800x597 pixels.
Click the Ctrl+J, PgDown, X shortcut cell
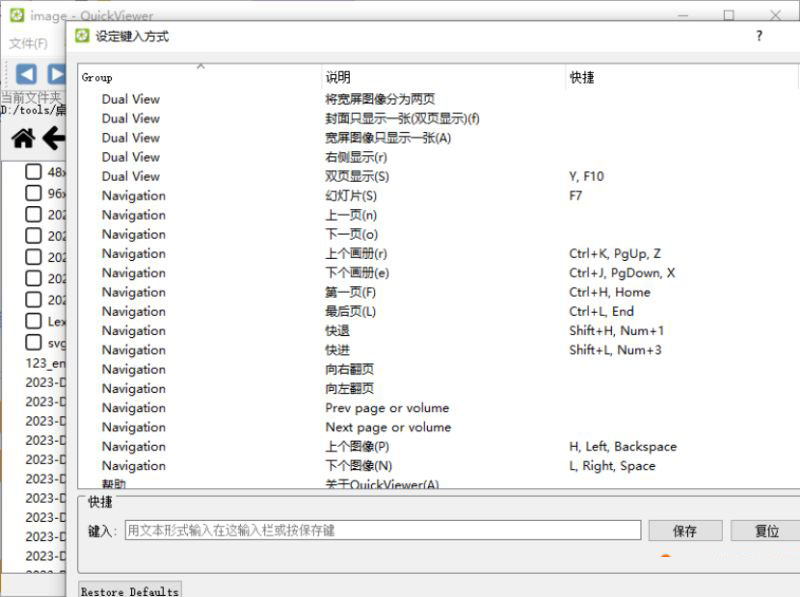coord(622,273)
